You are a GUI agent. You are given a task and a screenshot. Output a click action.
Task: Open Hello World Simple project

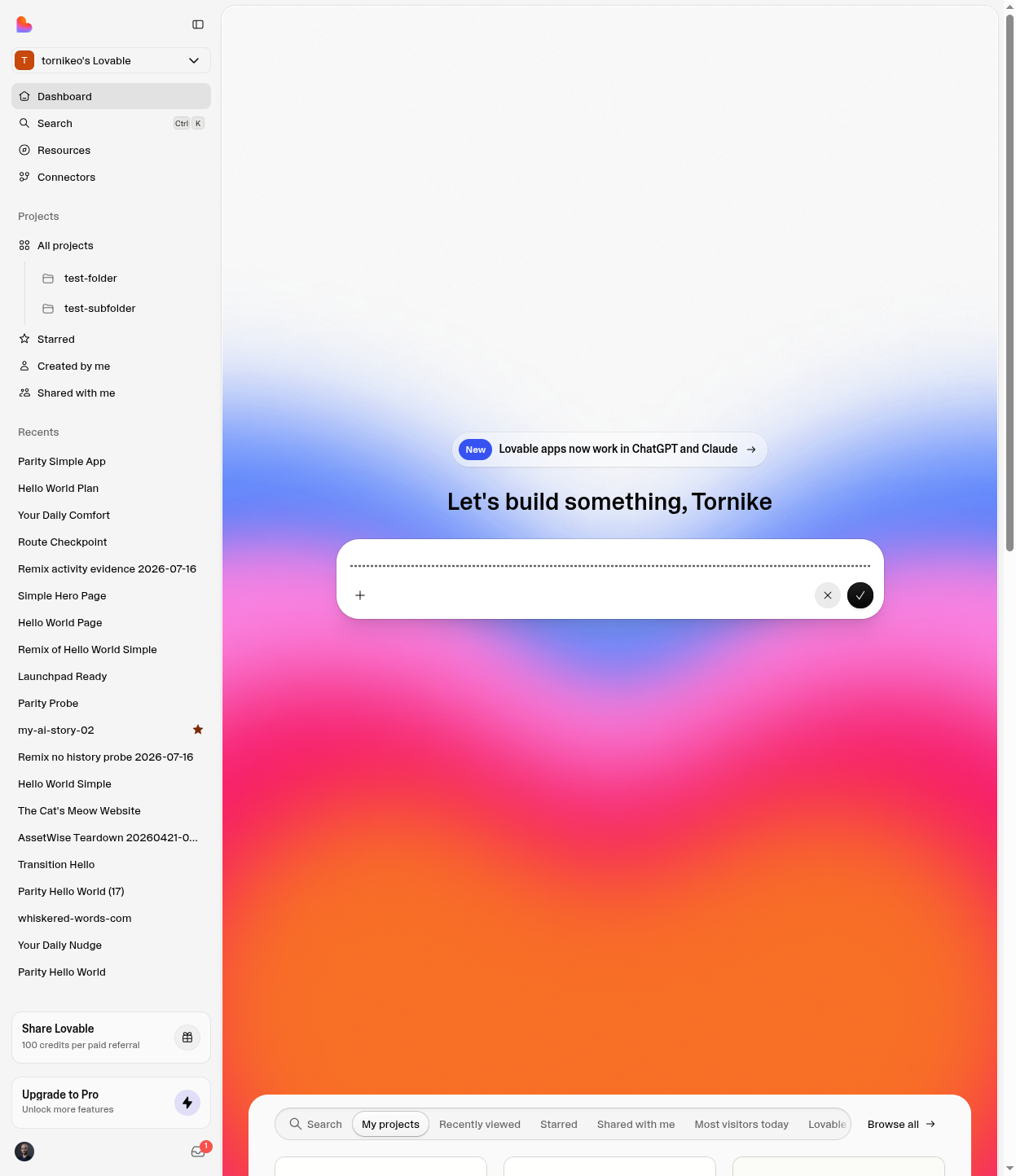pos(111,783)
